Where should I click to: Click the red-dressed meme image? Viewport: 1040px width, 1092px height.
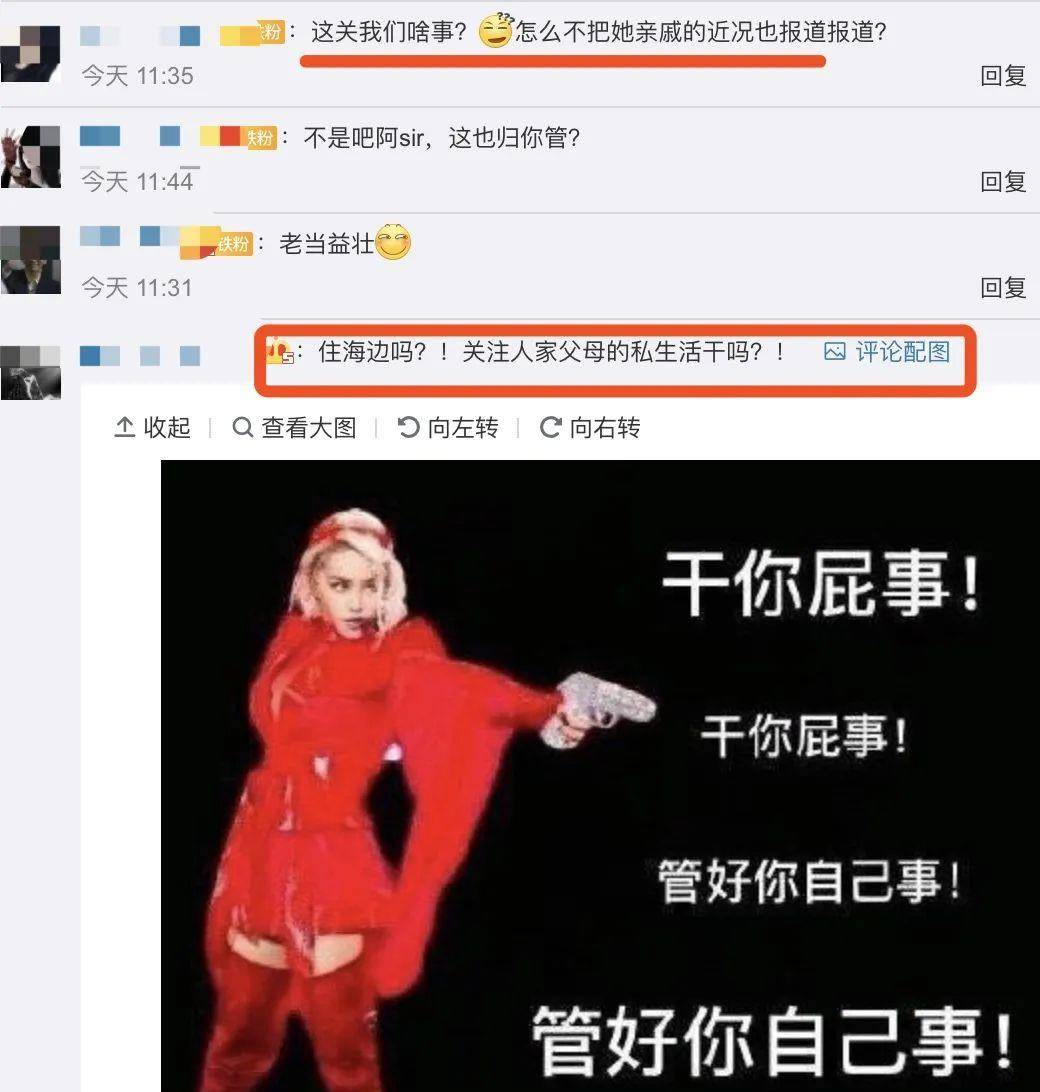point(600,775)
